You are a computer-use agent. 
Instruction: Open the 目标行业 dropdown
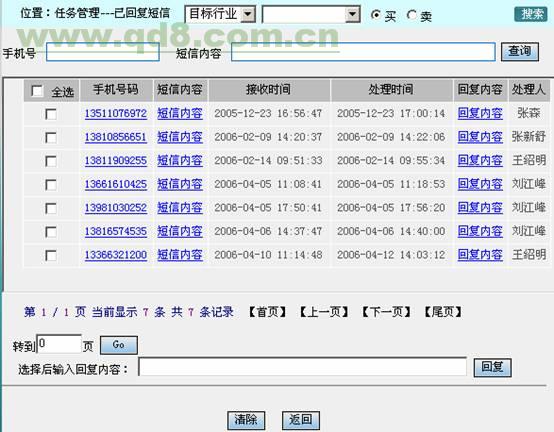220,14
